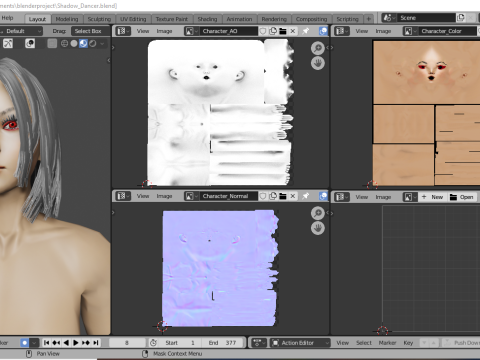Browse scenes with scene icon dropdown
The image size is (480, 360).
[x=389, y=18]
